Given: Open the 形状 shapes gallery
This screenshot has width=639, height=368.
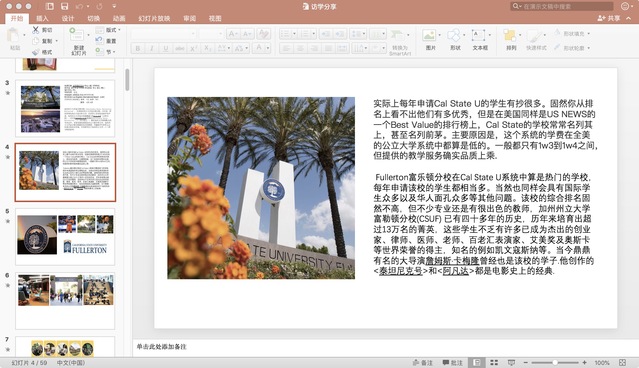Looking at the screenshot, I should (455, 40).
